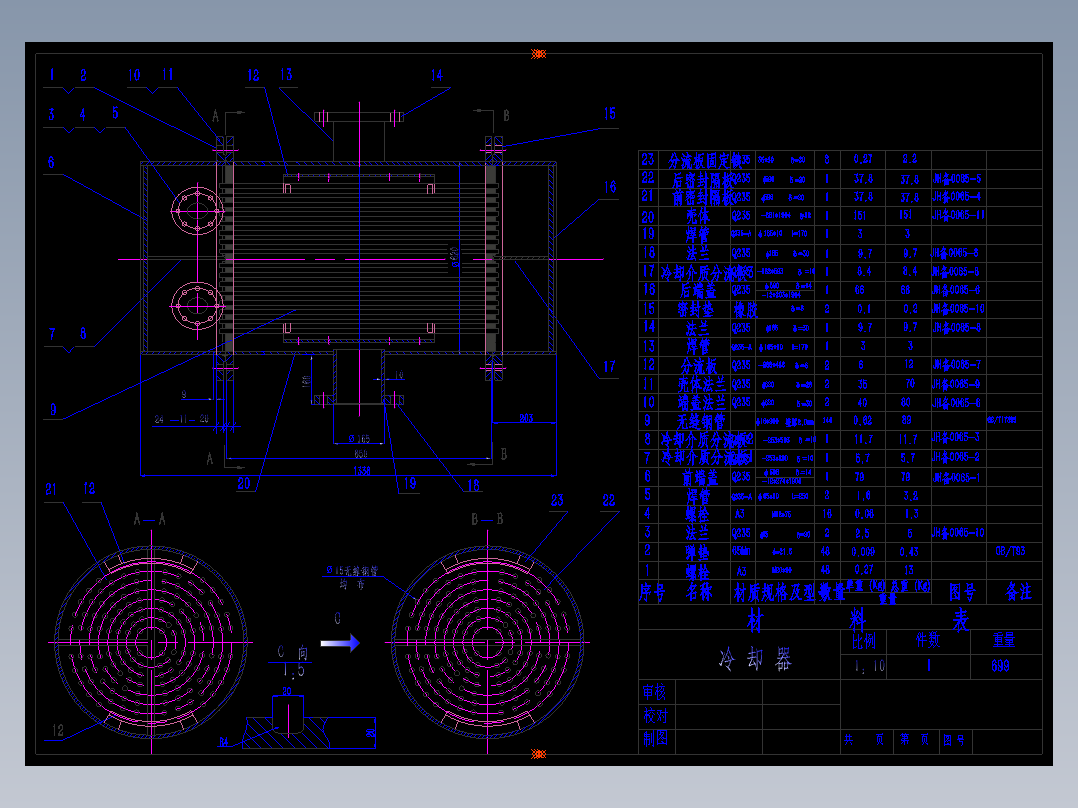Click callout number 17 right of main view

[609, 367]
